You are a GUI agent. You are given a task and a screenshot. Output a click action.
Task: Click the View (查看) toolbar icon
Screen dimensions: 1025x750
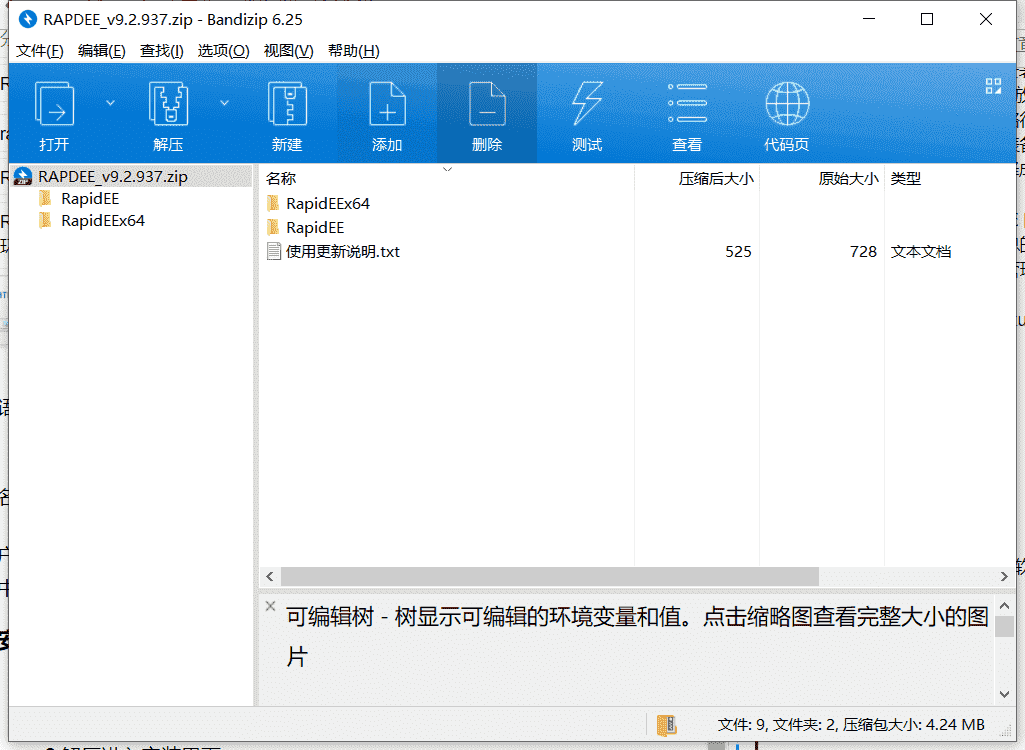coord(687,103)
